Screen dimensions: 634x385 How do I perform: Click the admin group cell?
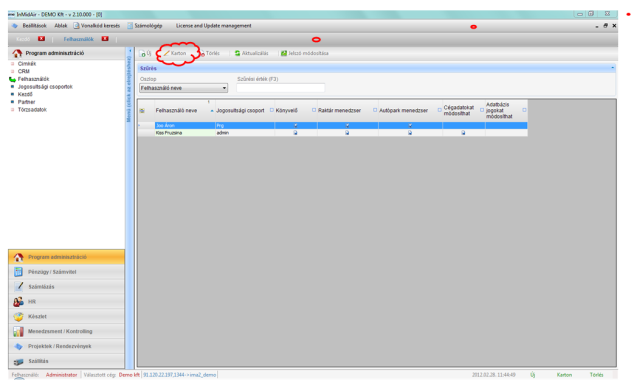click(x=245, y=133)
